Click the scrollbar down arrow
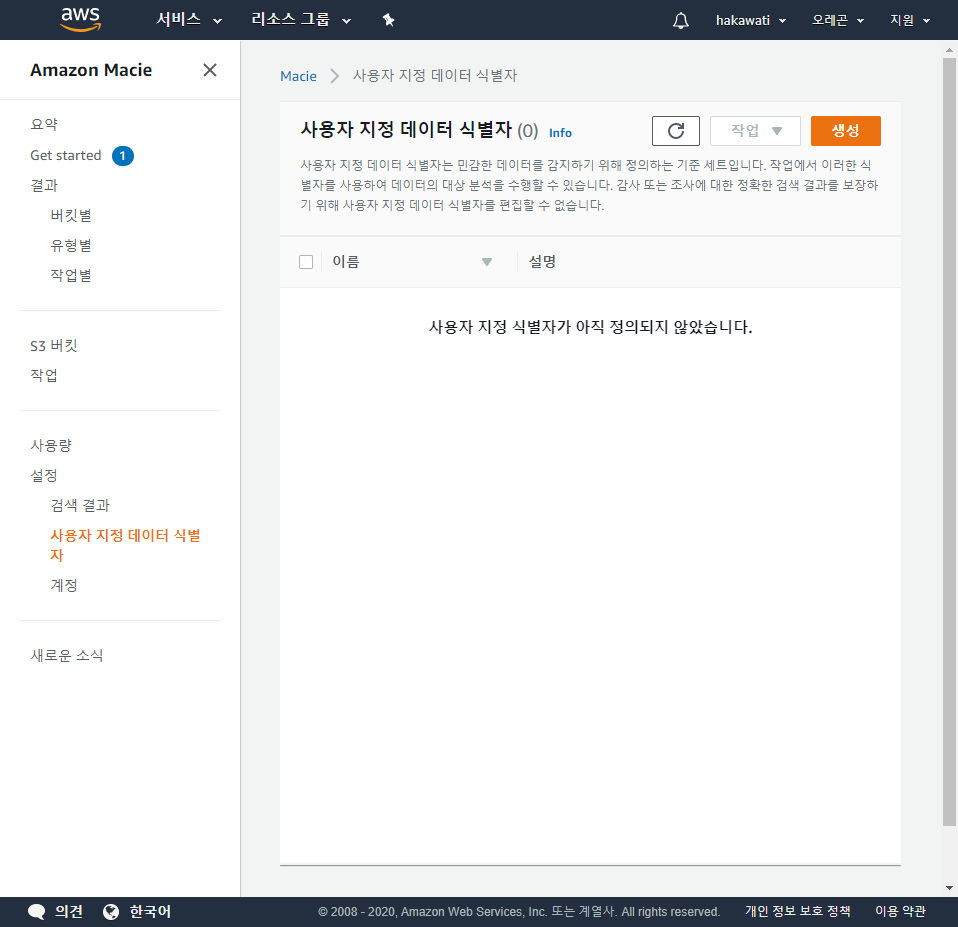The width and height of the screenshot is (958, 927). pyautogui.click(x=949, y=888)
